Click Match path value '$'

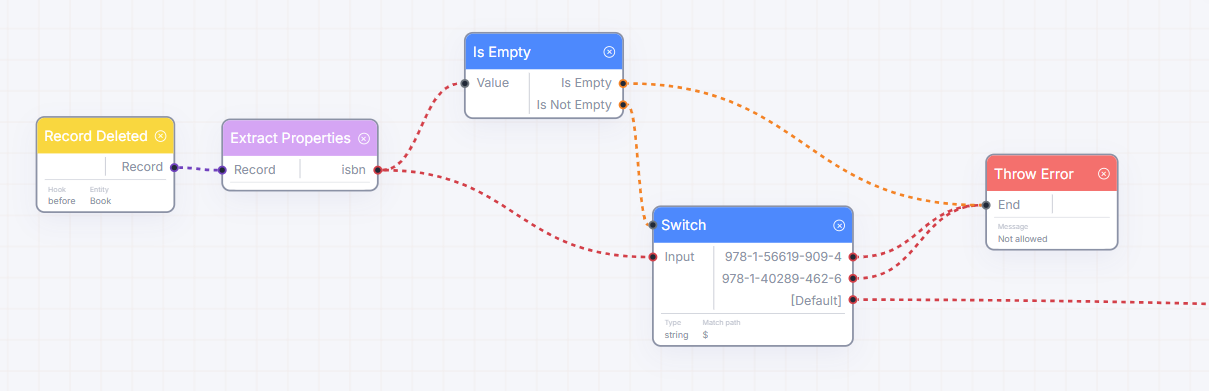[x=705, y=335]
